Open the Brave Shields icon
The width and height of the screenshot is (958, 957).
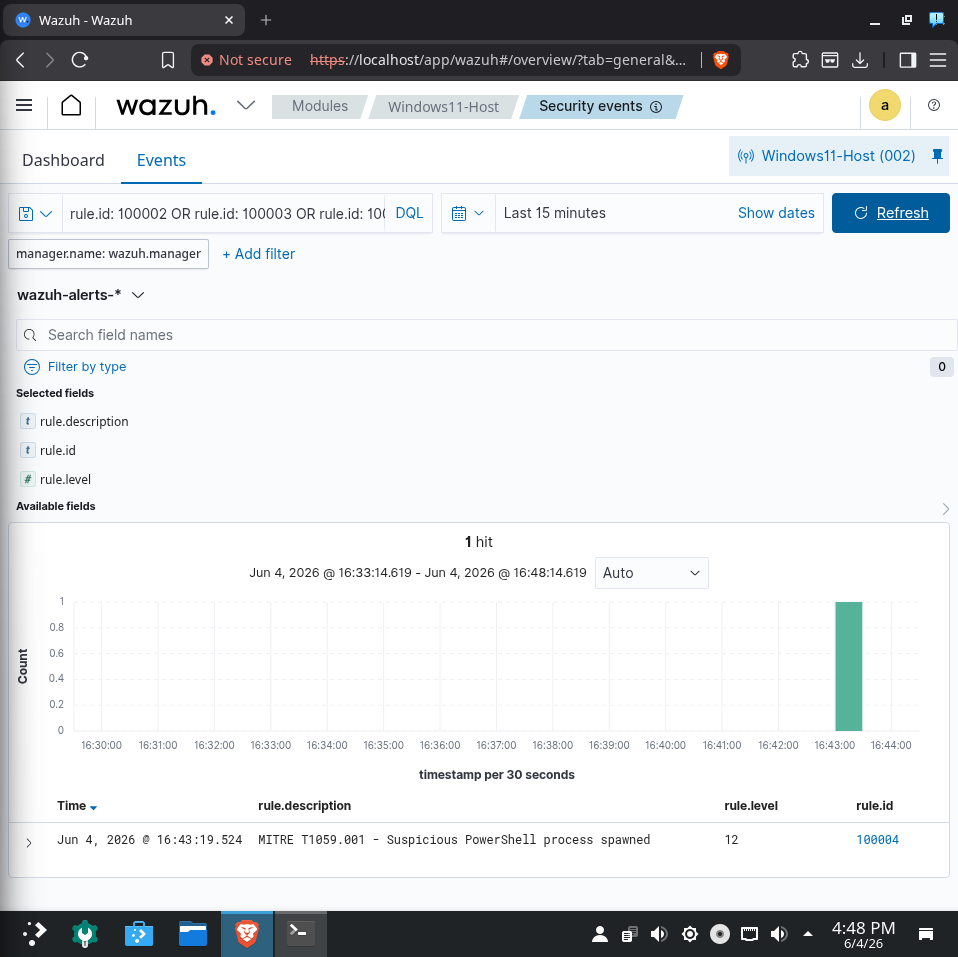click(721, 60)
